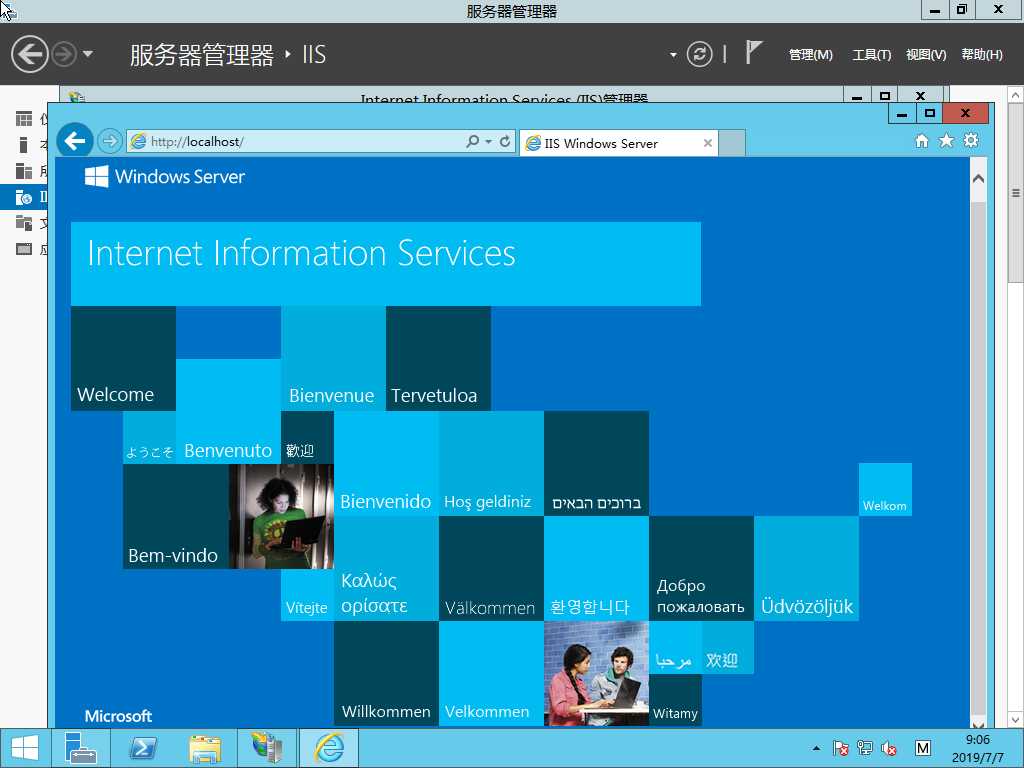Click Internet Explorer's forward arrow button
1024x768 pixels.
[110, 140]
